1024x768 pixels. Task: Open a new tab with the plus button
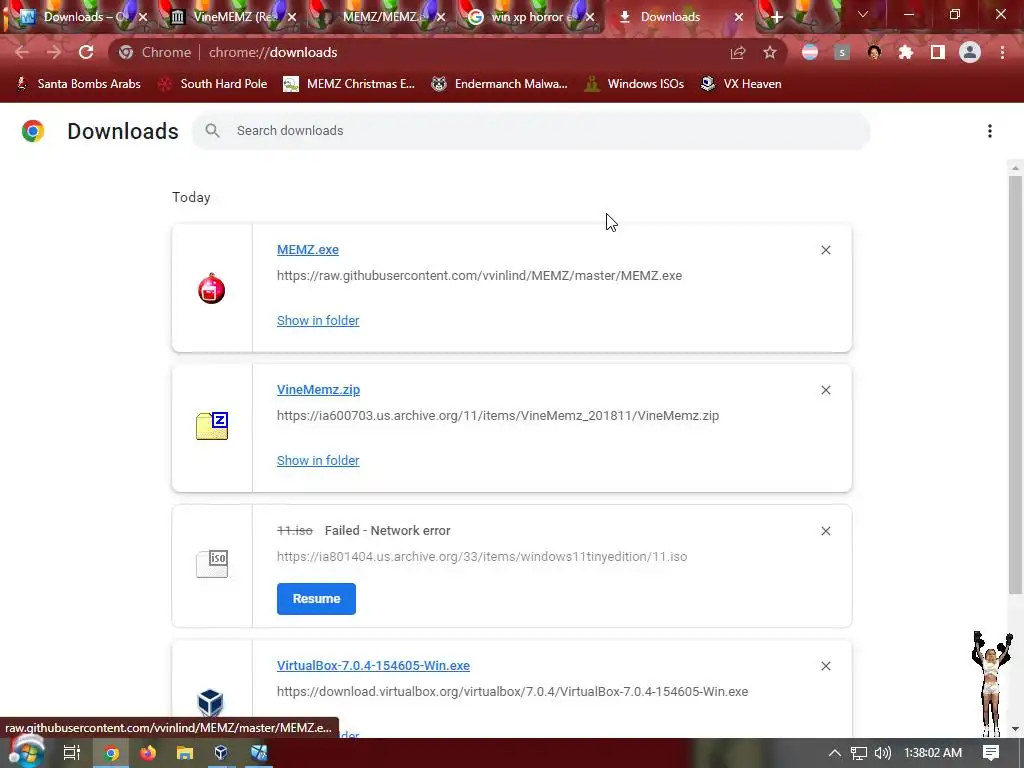776,18
